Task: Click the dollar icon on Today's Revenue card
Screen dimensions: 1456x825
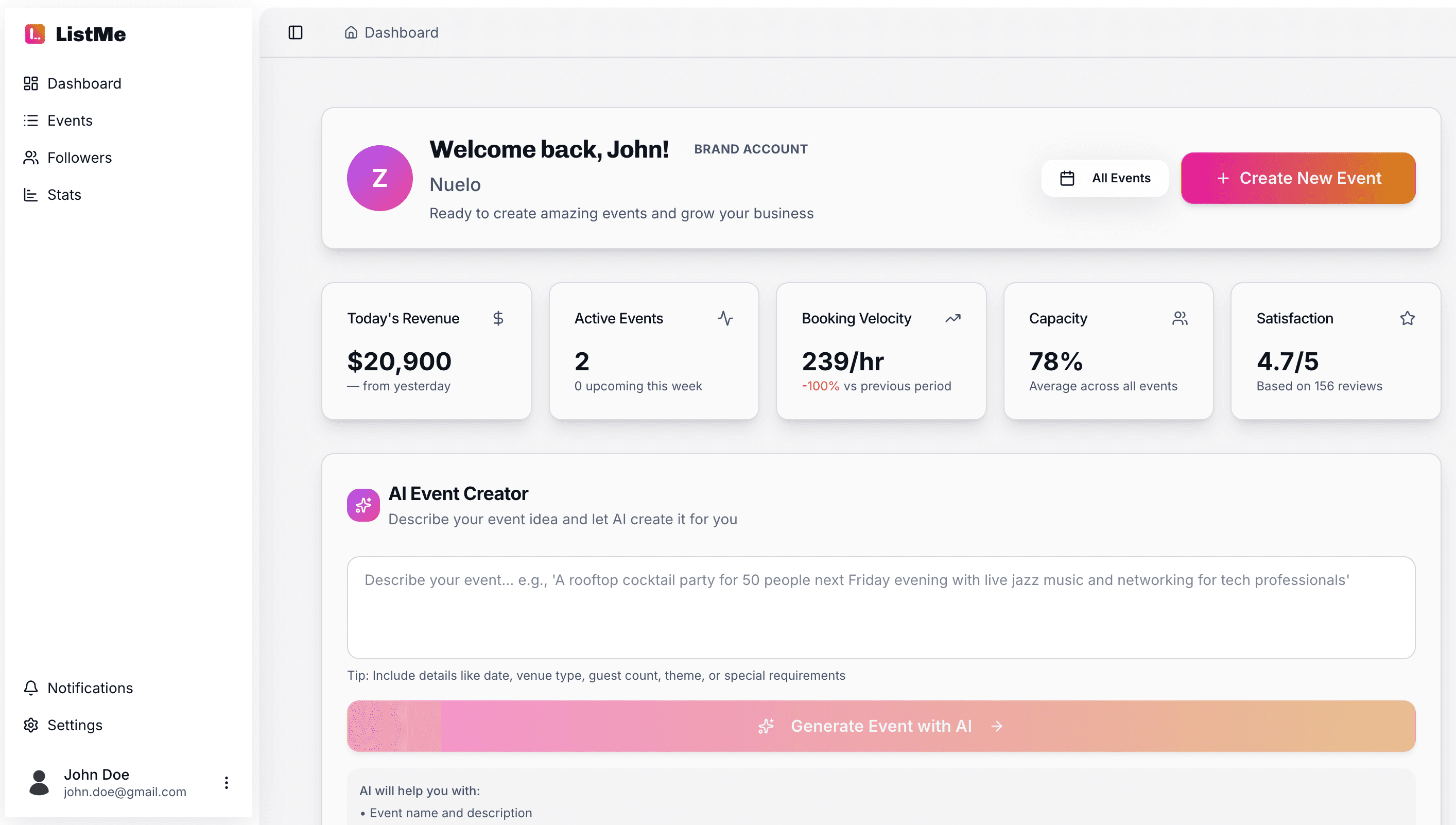Action: [498, 318]
